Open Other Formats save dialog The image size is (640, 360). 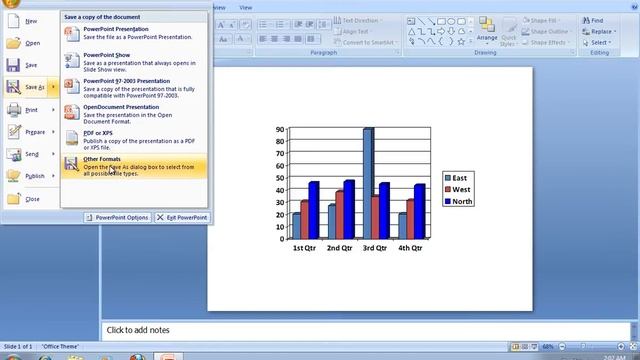click(134, 166)
